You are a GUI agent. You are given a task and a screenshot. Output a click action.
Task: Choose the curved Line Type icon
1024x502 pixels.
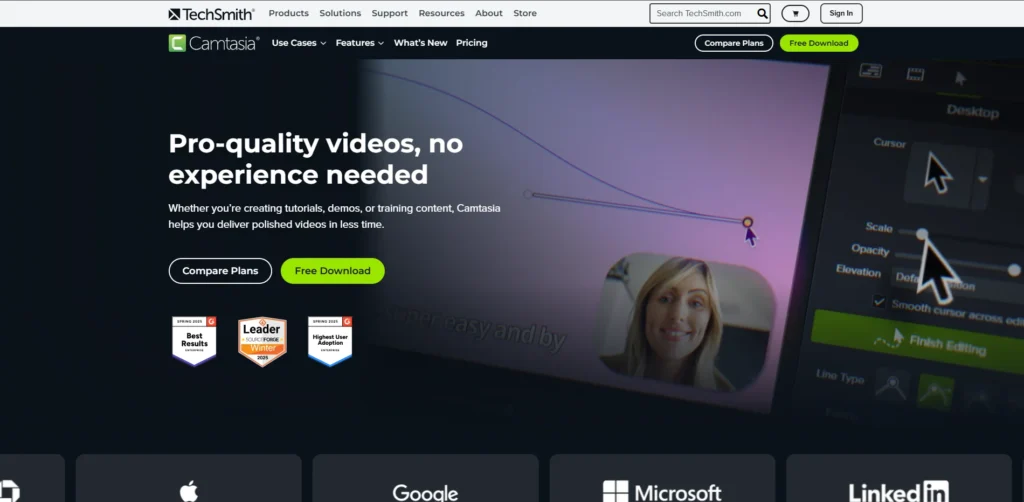coord(936,392)
